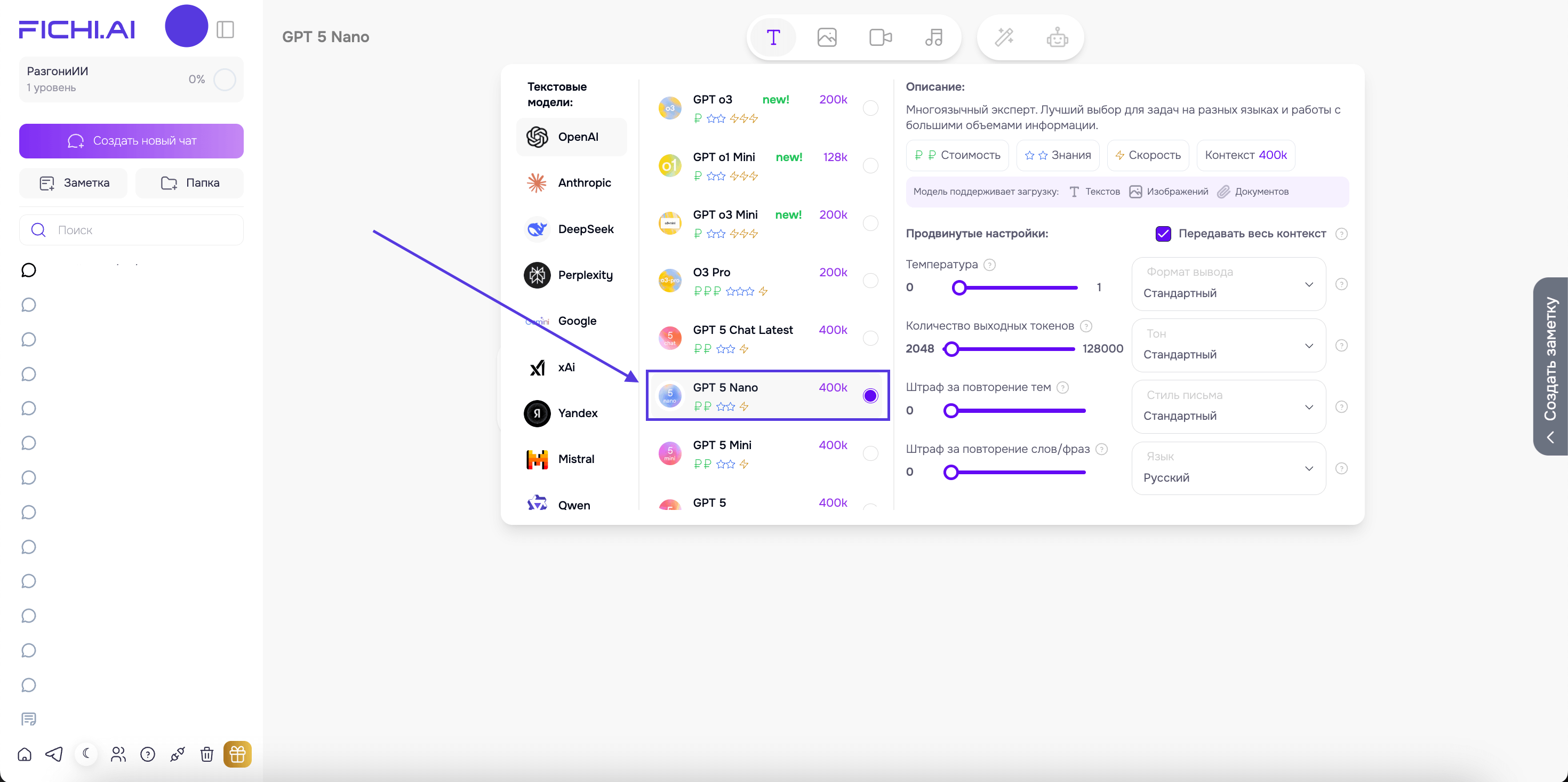The height and width of the screenshot is (782, 1568).
Task: Open the robot assistant icon
Action: point(1057,37)
